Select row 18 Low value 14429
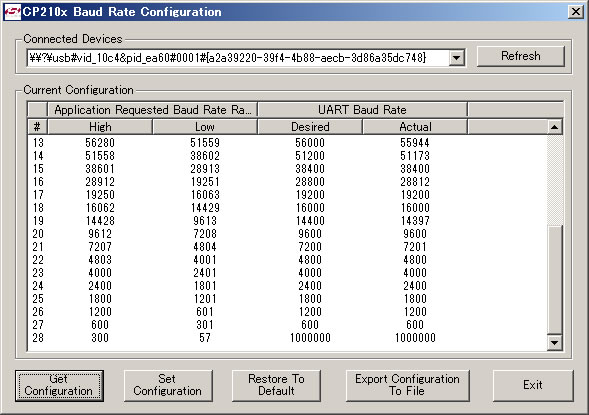The image size is (589, 415). pyautogui.click(x=205, y=208)
